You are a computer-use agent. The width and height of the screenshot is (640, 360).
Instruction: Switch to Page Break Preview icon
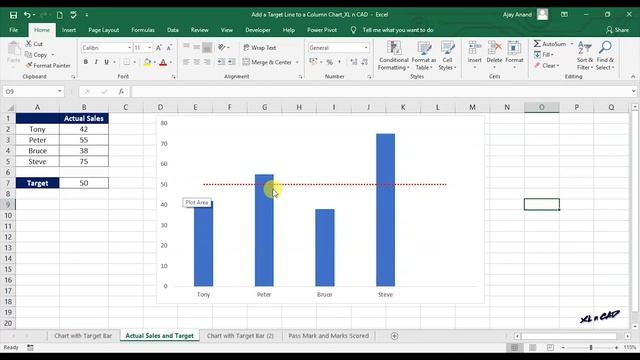pyautogui.click(x=551, y=347)
